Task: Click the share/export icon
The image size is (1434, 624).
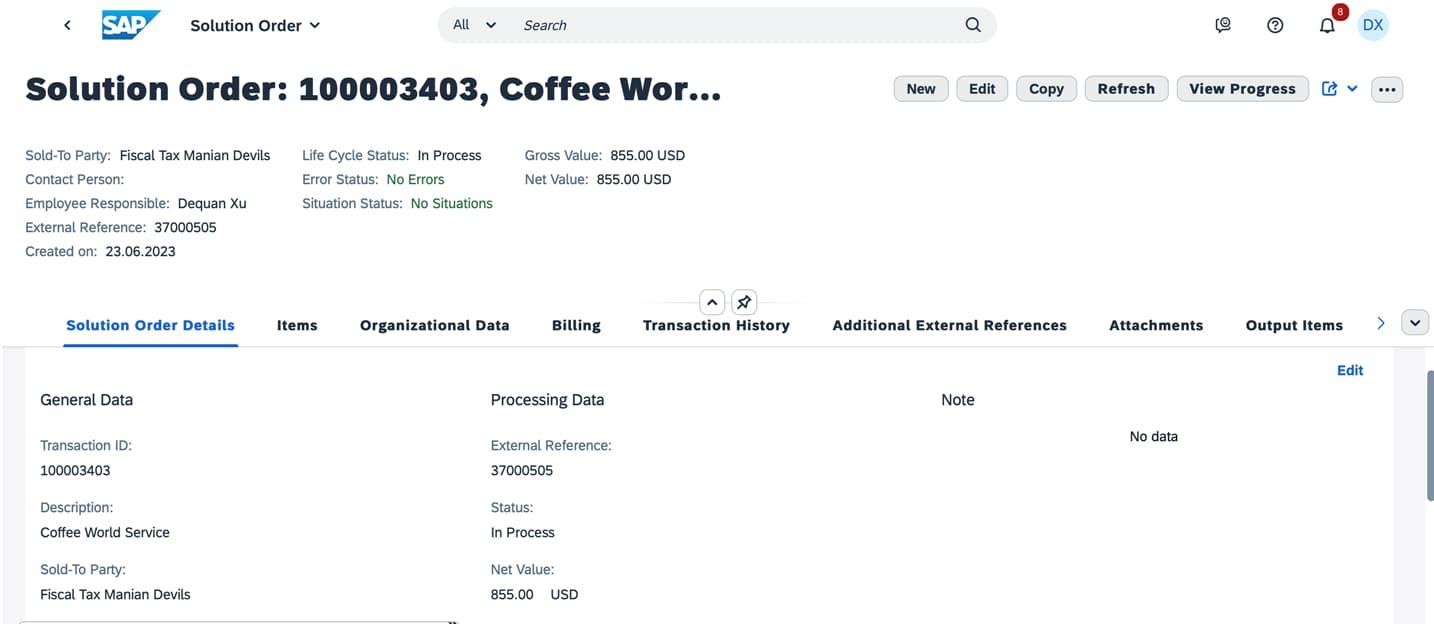Action: [x=1329, y=89]
